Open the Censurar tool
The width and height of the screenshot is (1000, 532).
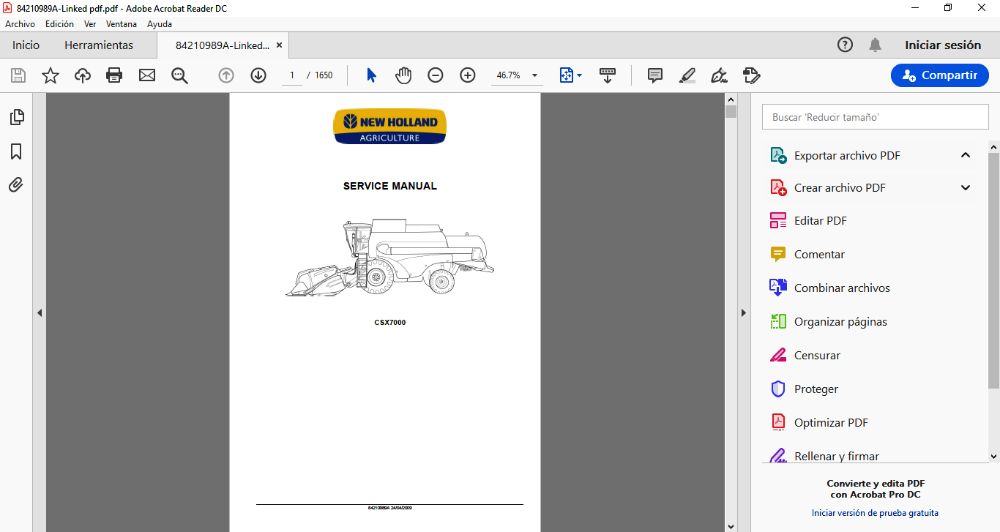pos(817,355)
